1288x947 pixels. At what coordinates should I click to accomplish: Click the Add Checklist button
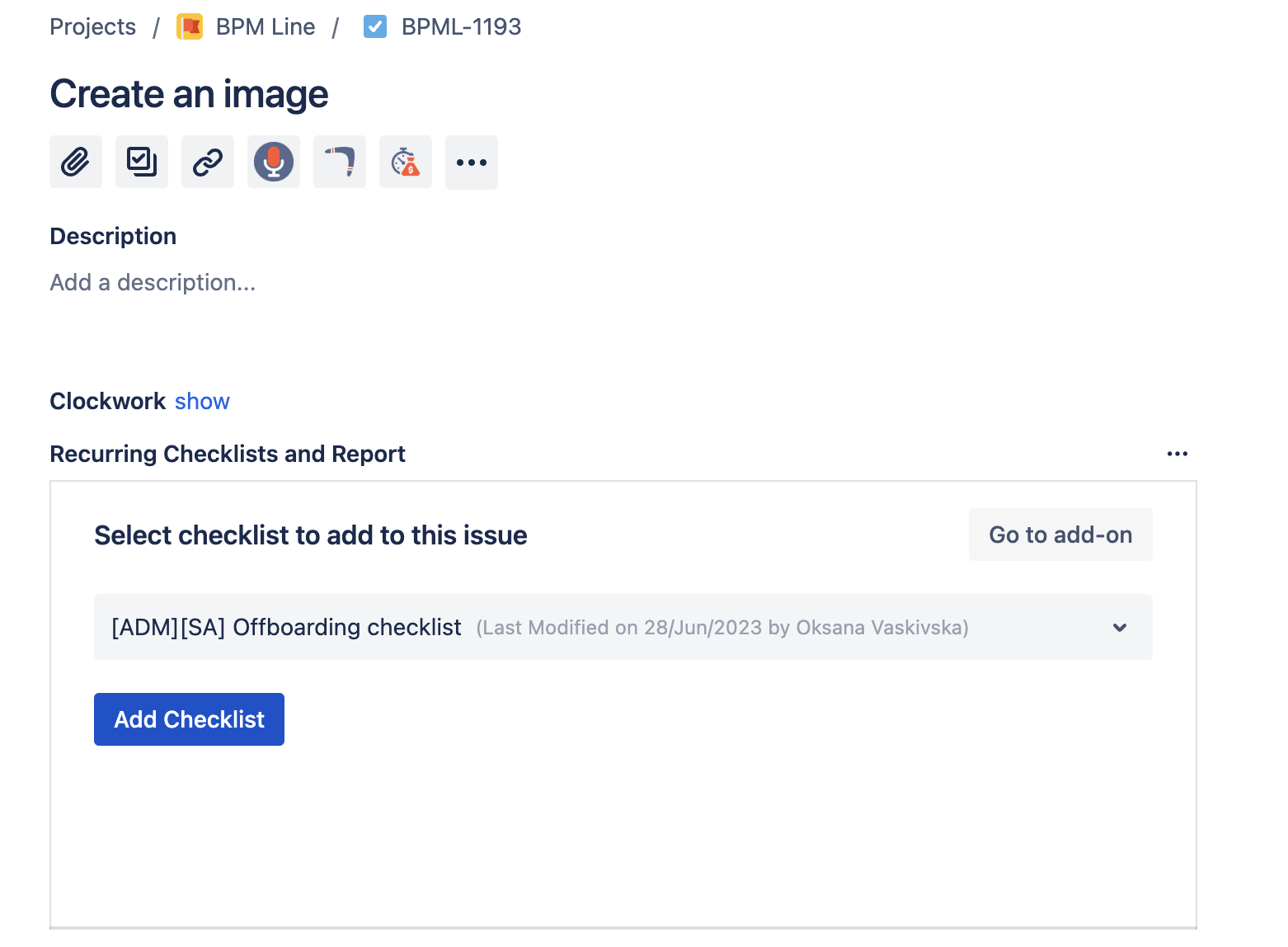(189, 719)
